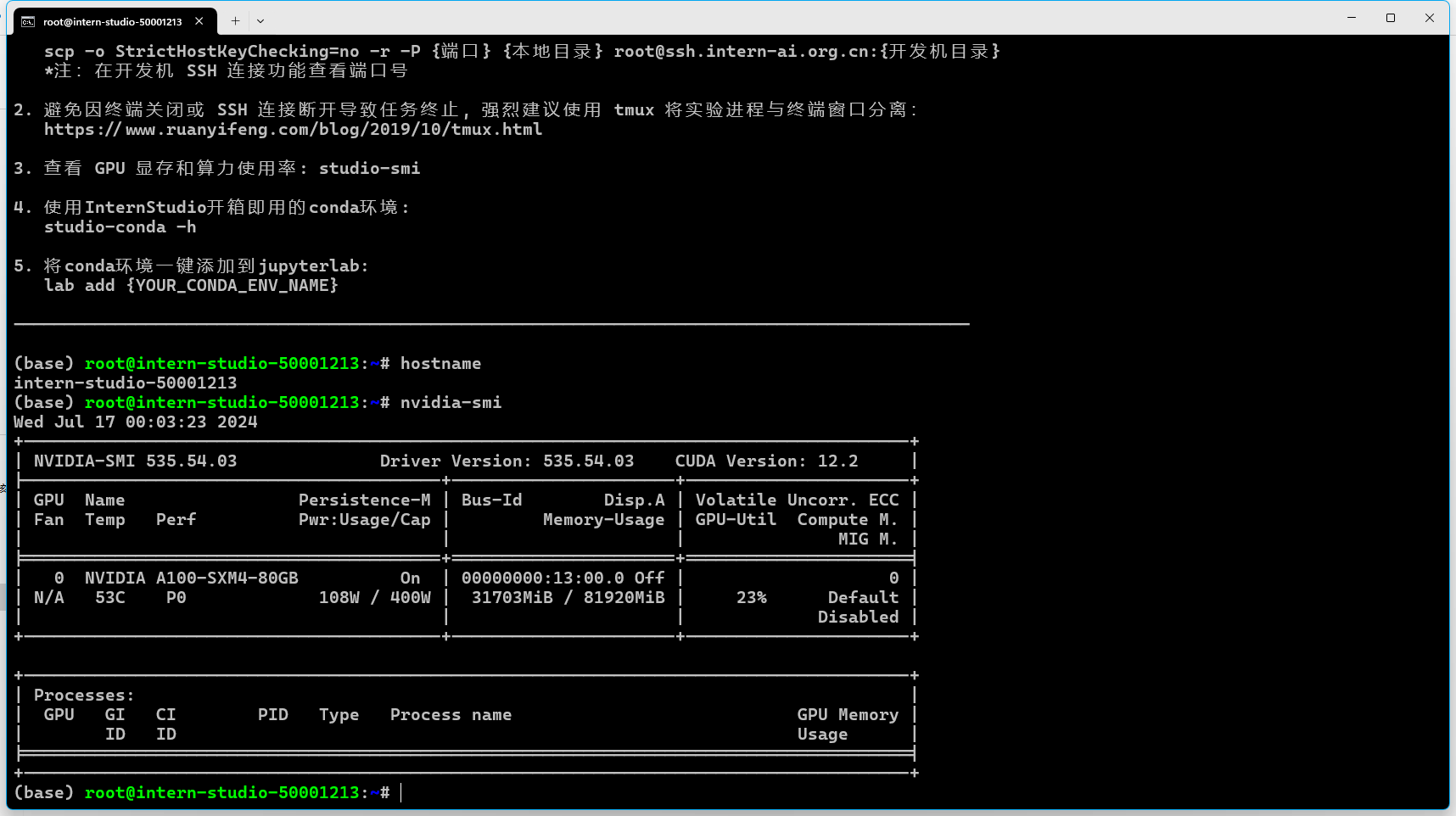Image resolution: width=1456 pixels, height=816 pixels.
Task: Click the scp command line text
Action: (x=522, y=52)
